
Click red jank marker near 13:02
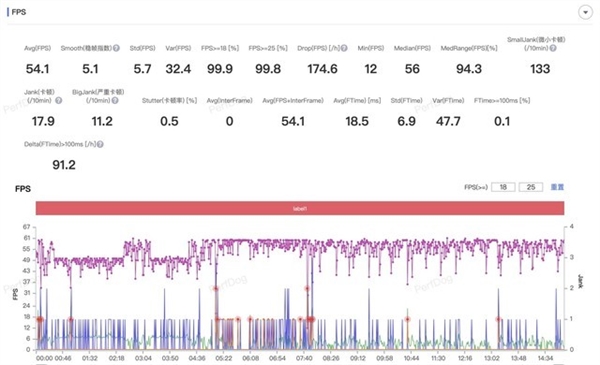click(x=498, y=319)
